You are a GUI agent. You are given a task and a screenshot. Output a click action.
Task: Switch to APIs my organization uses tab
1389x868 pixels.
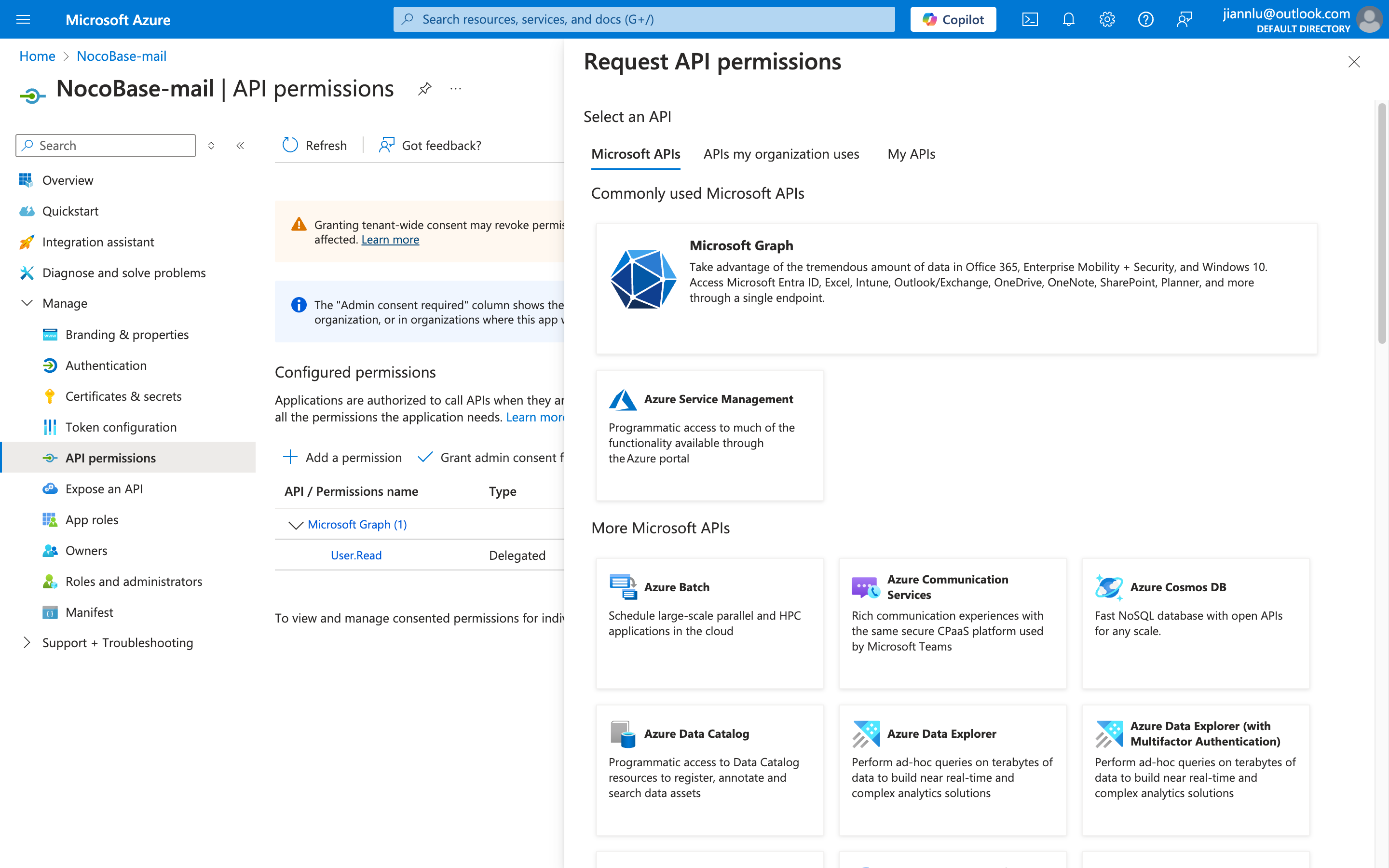pyautogui.click(x=781, y=154)
